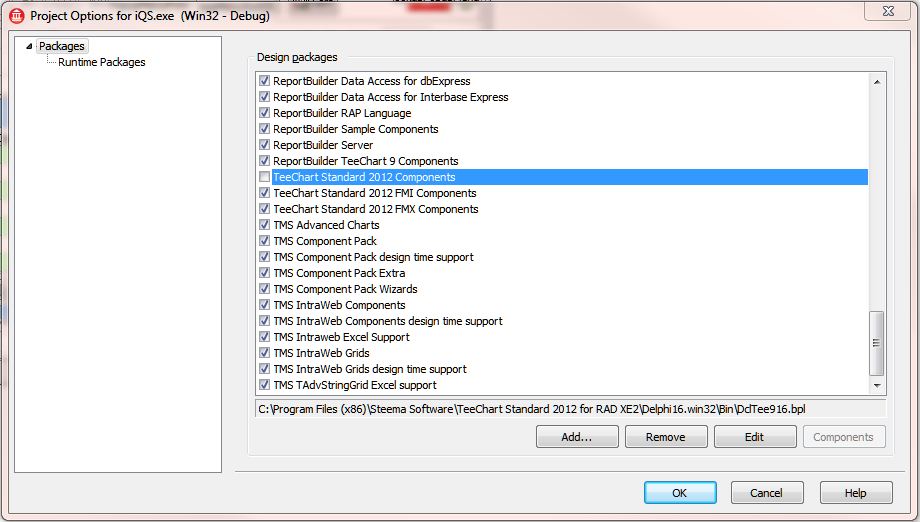The height and width of the screenshot is (522, 920).
Task: Select the TMS Component Pack Wizards row
Action: tap(563, 289)
